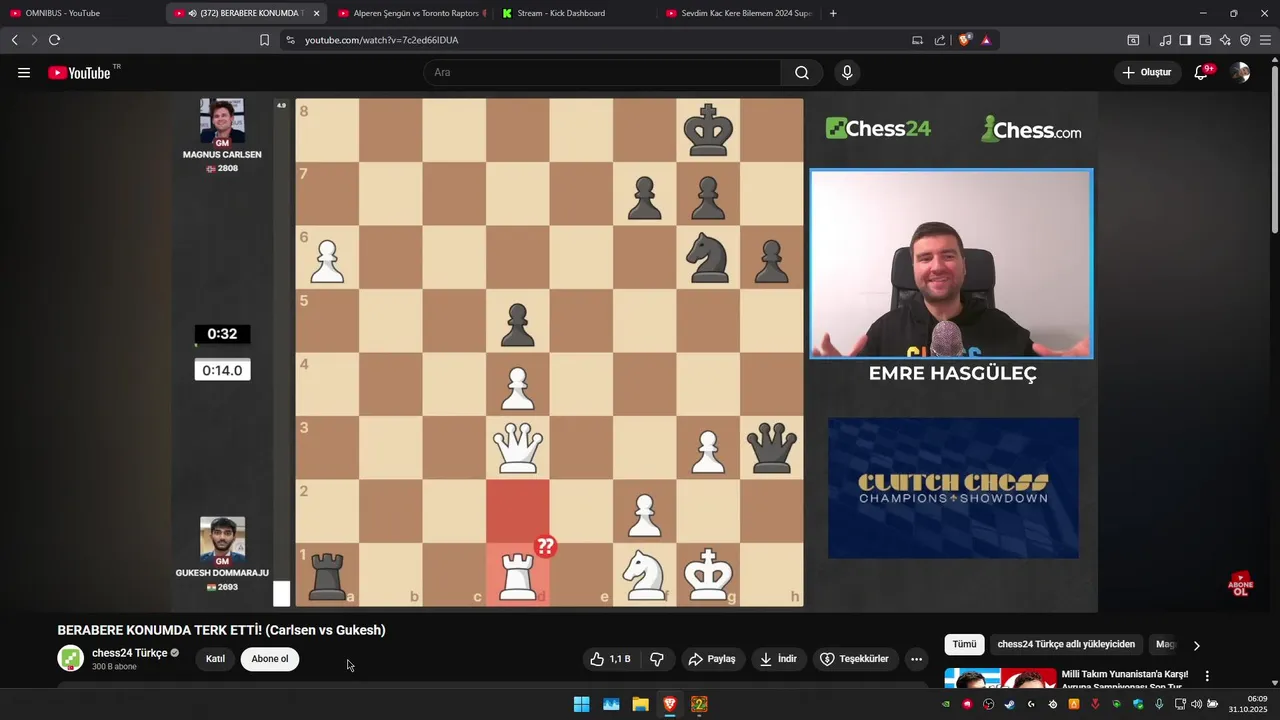Open the YouTube guide hamburger menu
This screenshot has height=720, width=1280.
[x=24, y=73]
